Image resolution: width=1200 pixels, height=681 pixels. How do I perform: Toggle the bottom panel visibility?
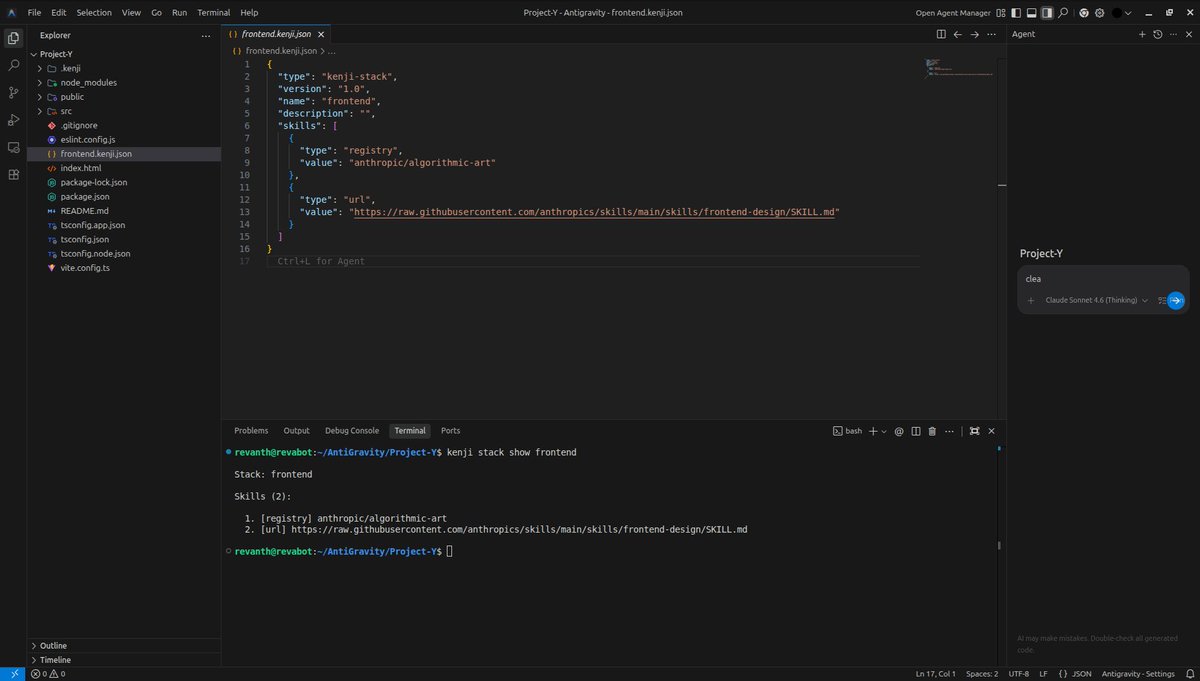1031,13
